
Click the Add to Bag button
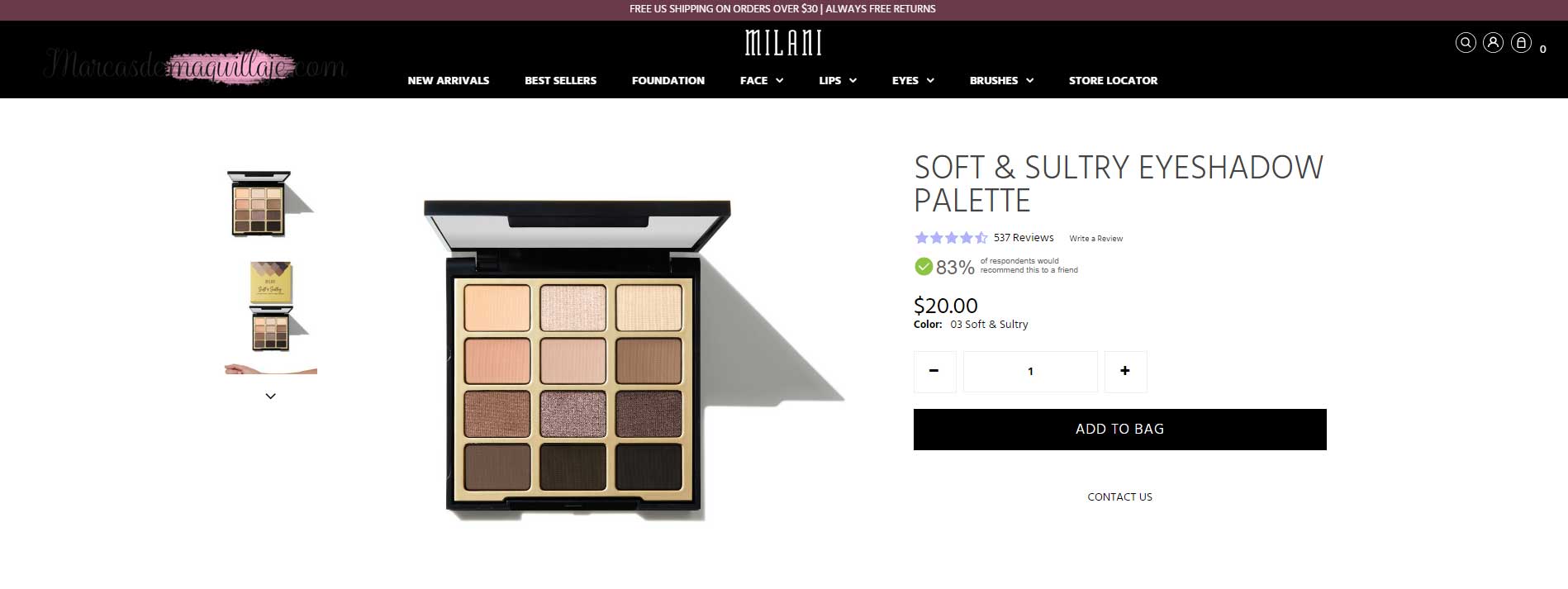[1119, 430]
